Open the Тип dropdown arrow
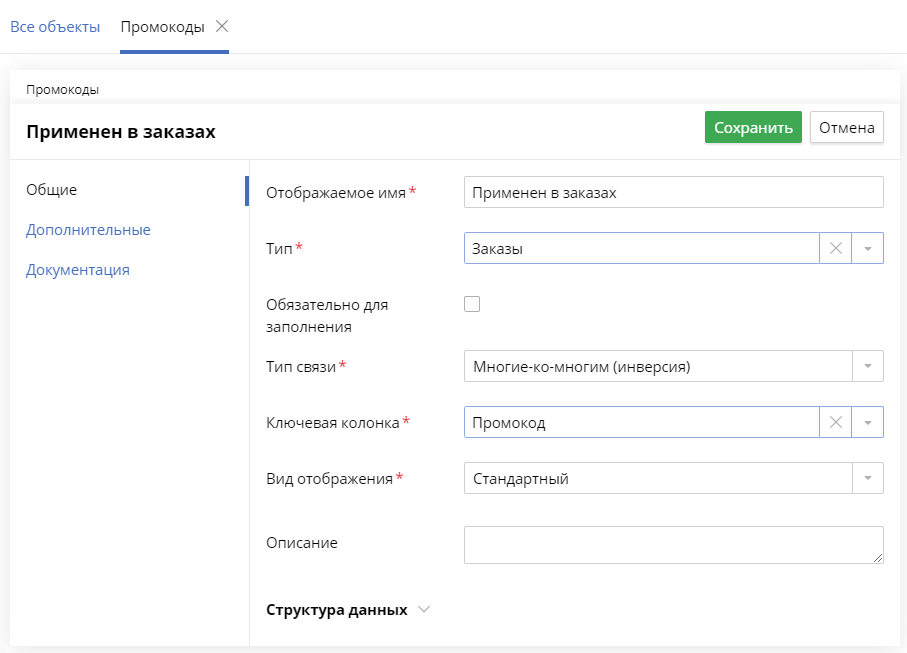Image resolution: width=907 pixels, height=653 pixels. point(869,247)
